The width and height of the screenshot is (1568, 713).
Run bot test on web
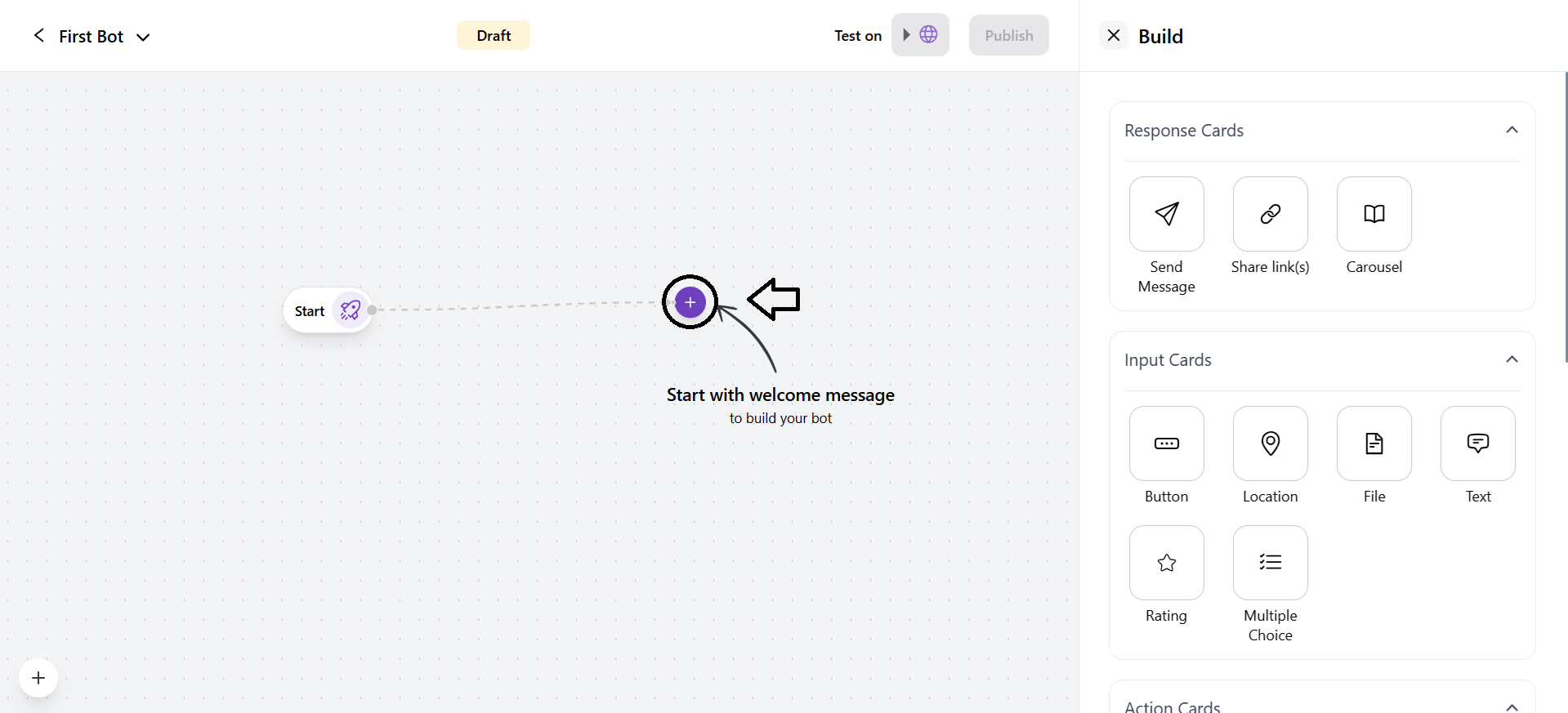[x=920, y=35]
